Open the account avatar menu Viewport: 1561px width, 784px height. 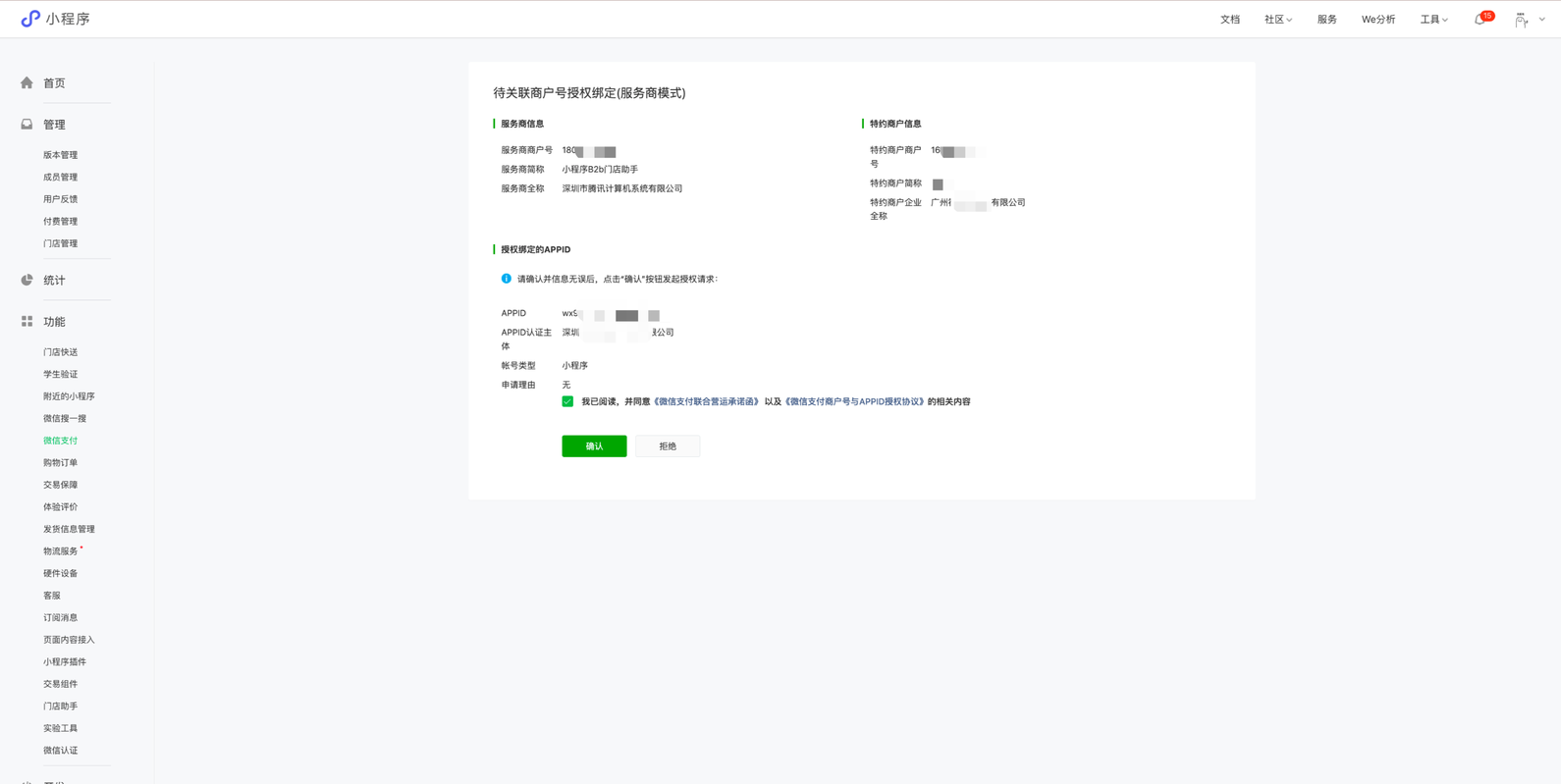click(x=1521, y=20)
